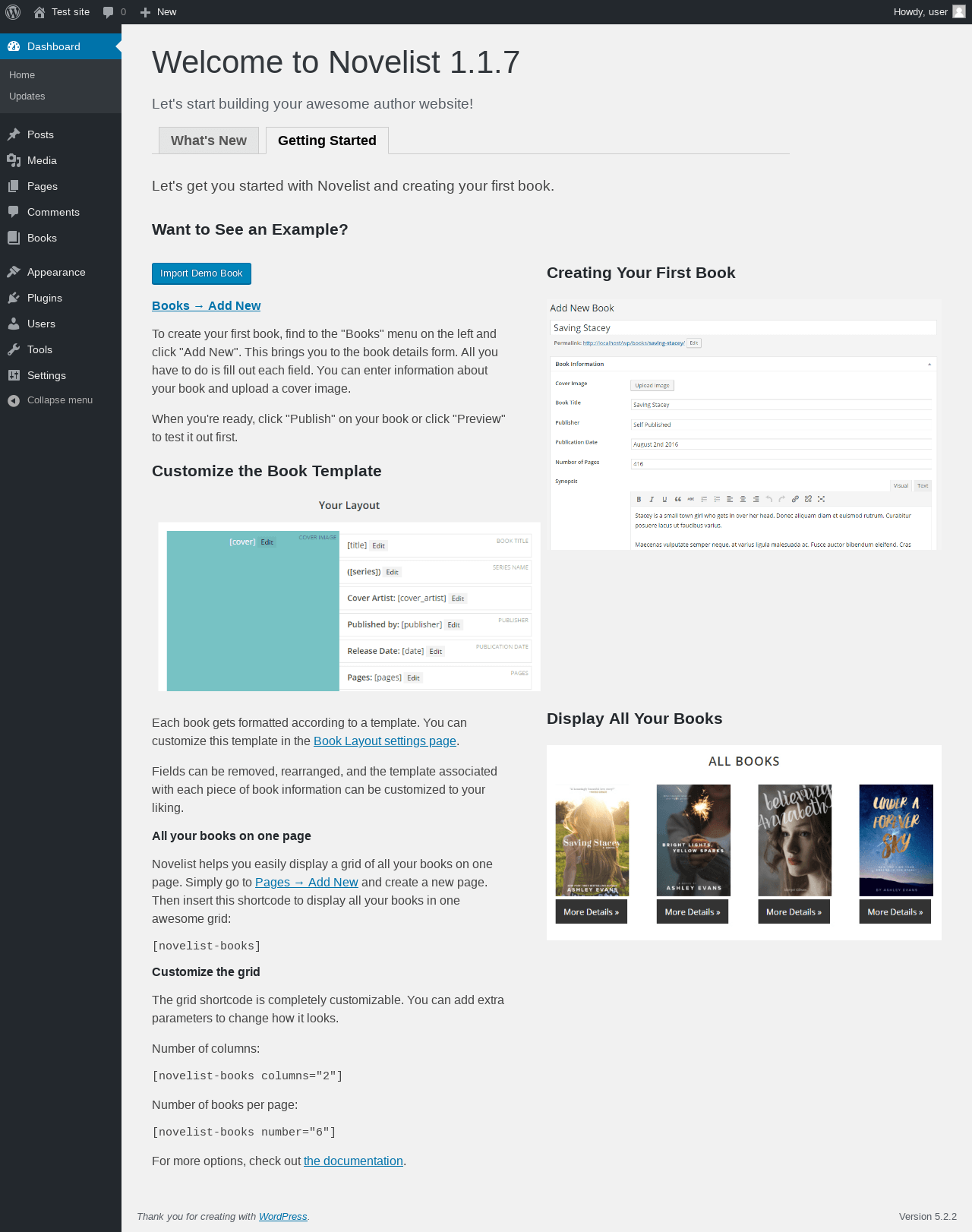Click the Import Demo Book button
This screenshot has width=972, height=1232.
click(x=201, y=273)
